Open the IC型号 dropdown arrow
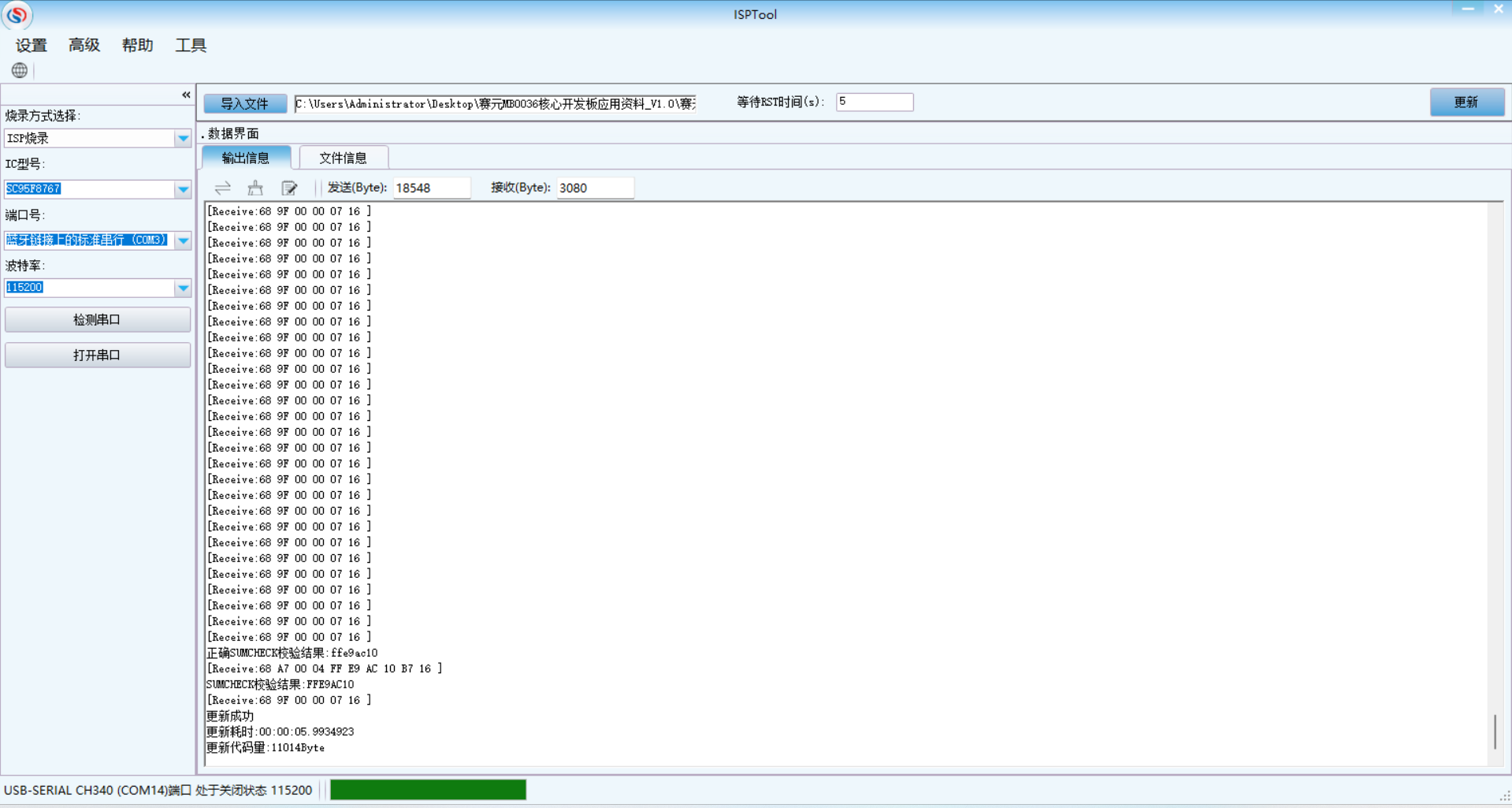 [183, 189]
